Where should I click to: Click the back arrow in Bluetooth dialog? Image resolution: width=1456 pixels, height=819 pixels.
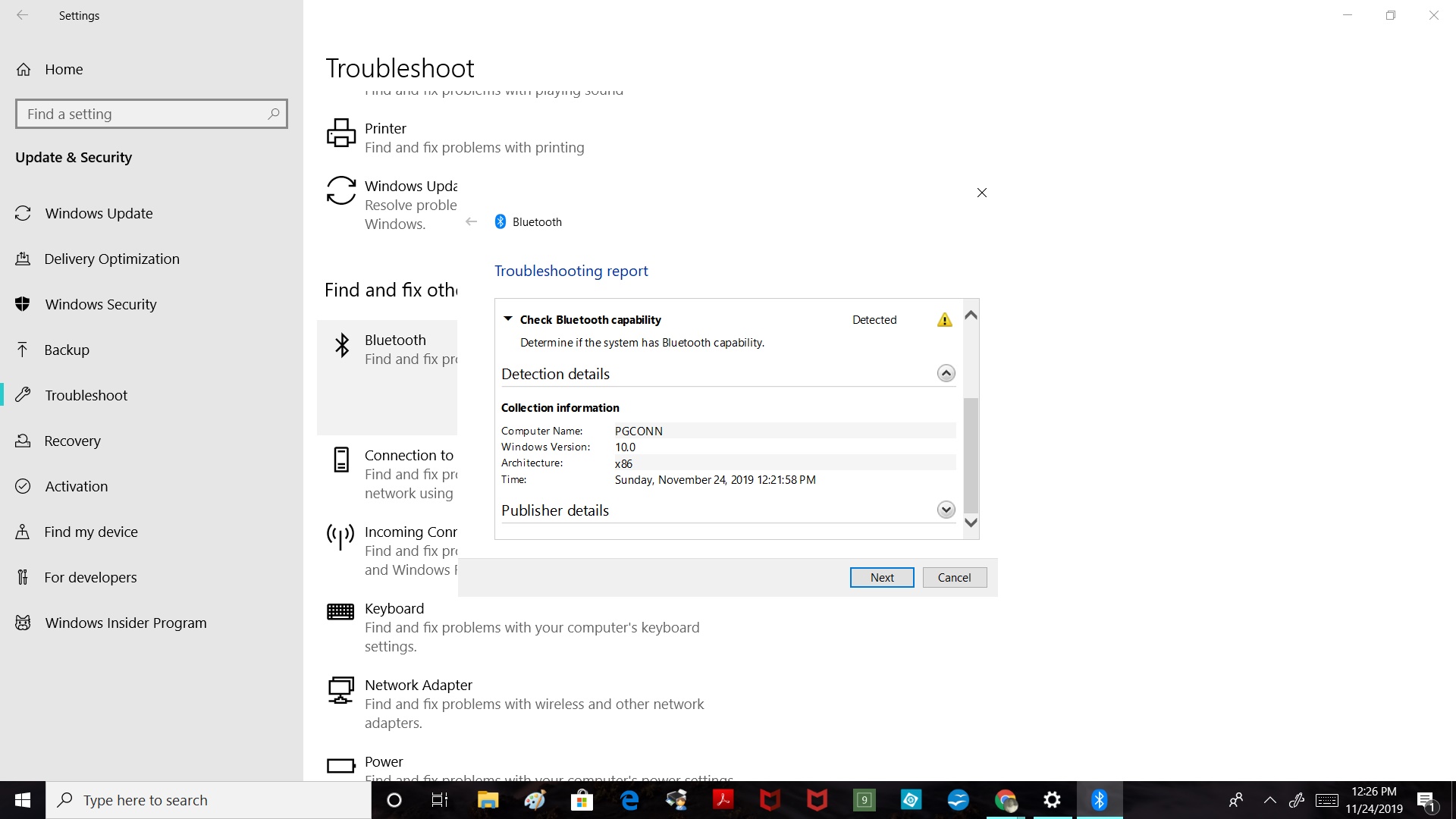point(471,221)
